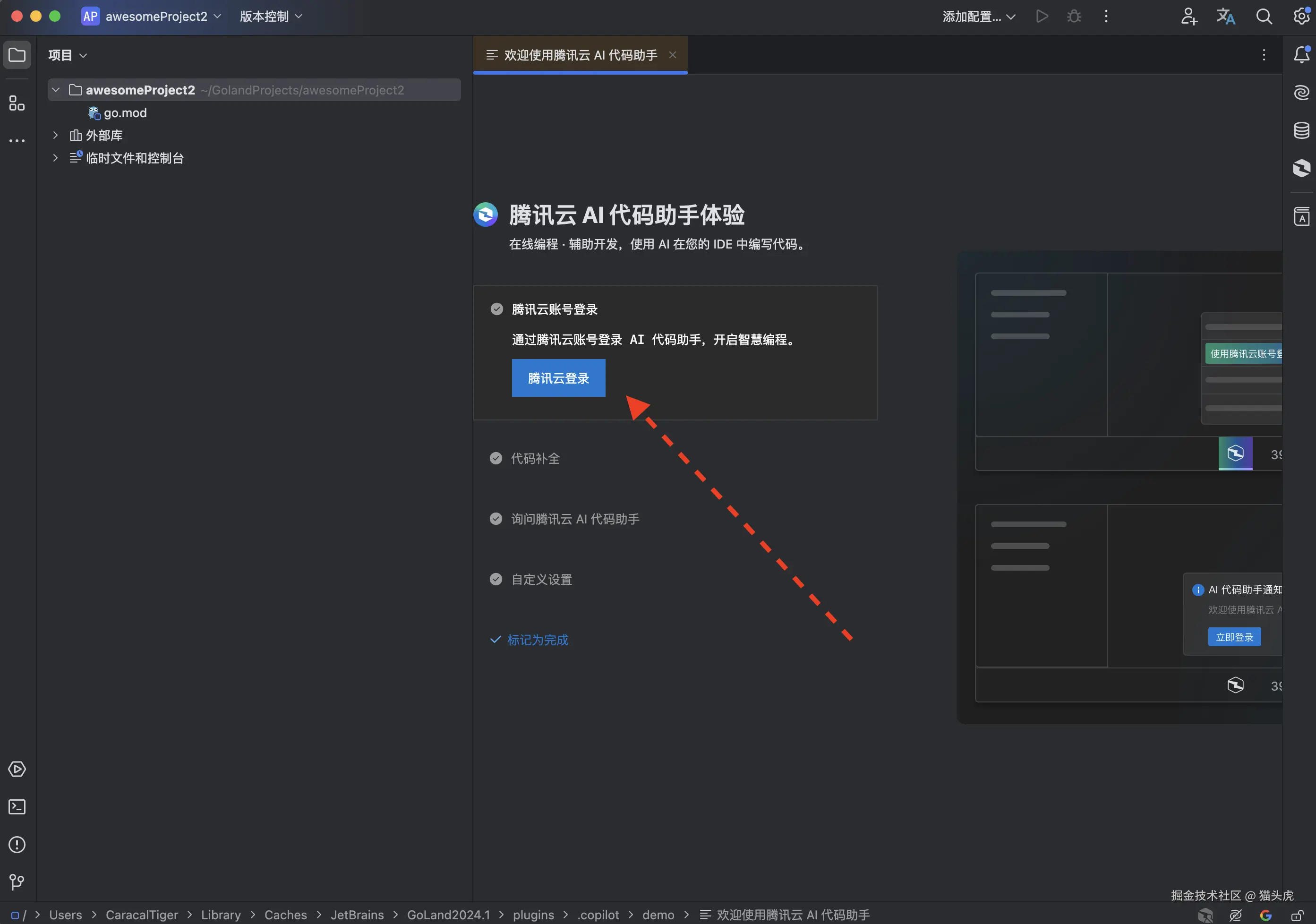This screenshot has width=1316, height=924.
Task: Open more actions menu next to Debug
Action: click(1106, 16)
